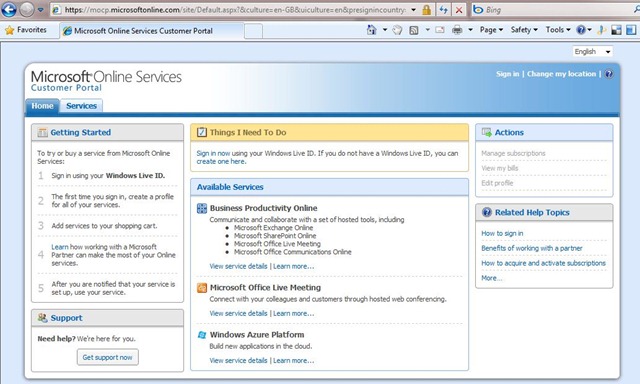Click the browser Back arrow button
This screenshot has width=640, height=384.
point(9,9)
